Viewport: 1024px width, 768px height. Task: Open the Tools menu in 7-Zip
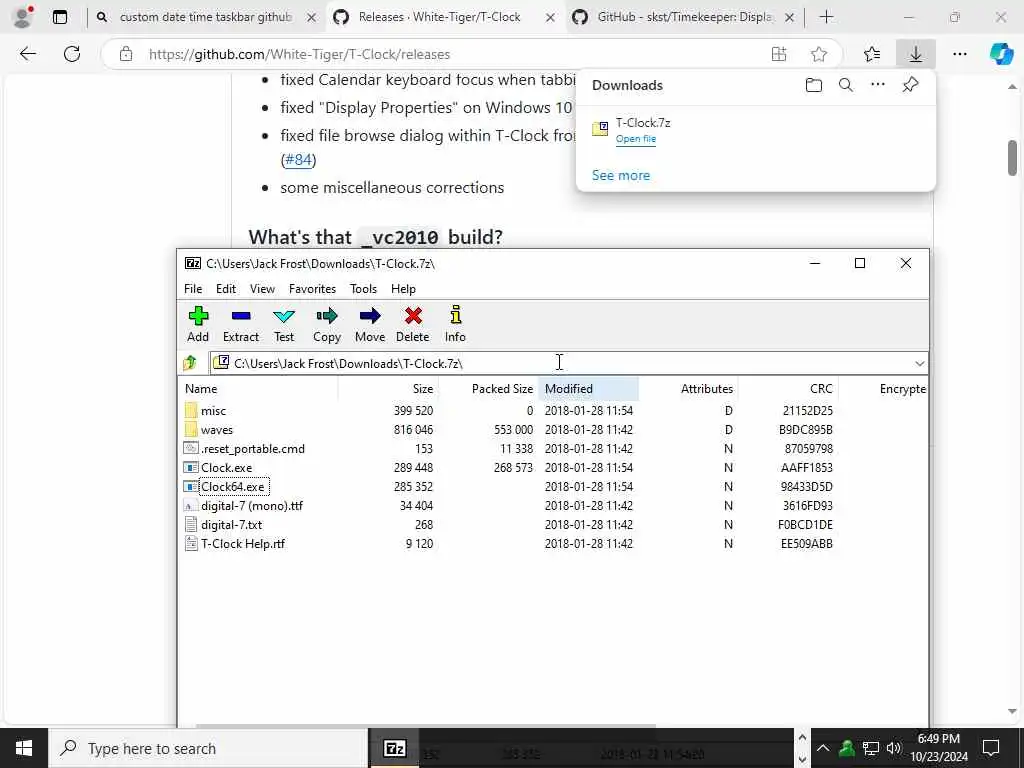pyautogui.click(x=363, y=289)
